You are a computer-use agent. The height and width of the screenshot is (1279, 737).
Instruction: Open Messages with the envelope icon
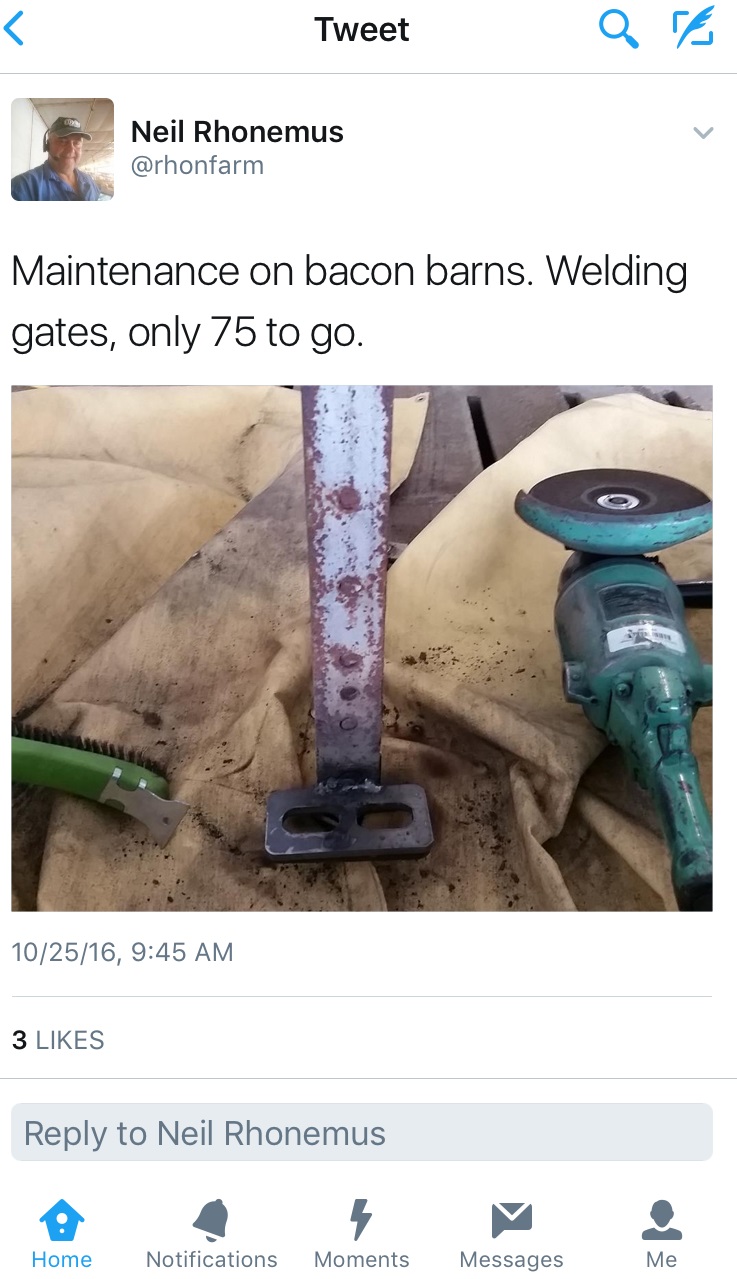coord(511,1219)
